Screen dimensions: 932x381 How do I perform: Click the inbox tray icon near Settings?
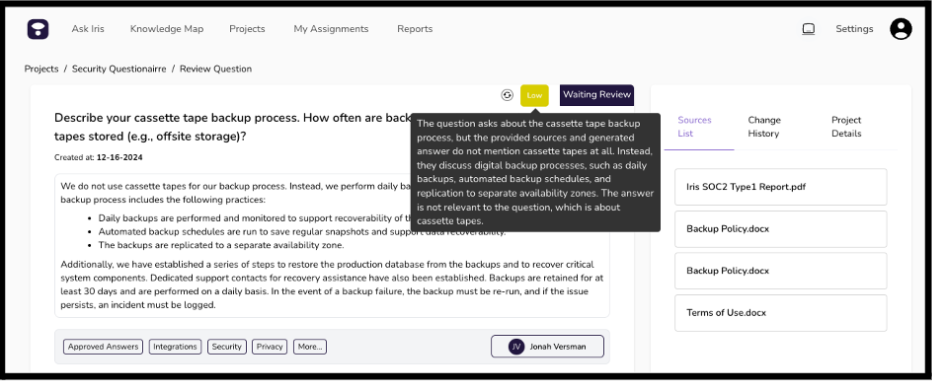(808, 29)
